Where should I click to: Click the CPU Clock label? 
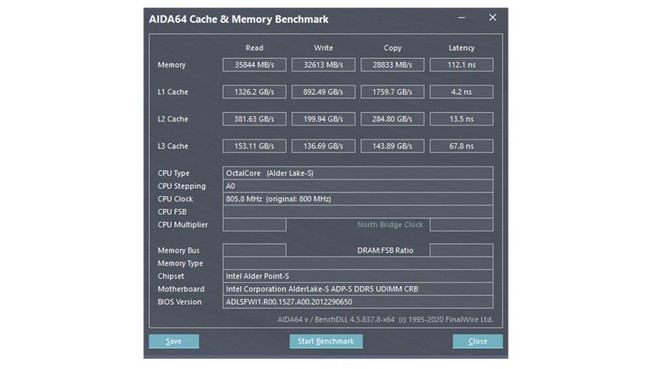pyautogui.click(x=175, y=199)
